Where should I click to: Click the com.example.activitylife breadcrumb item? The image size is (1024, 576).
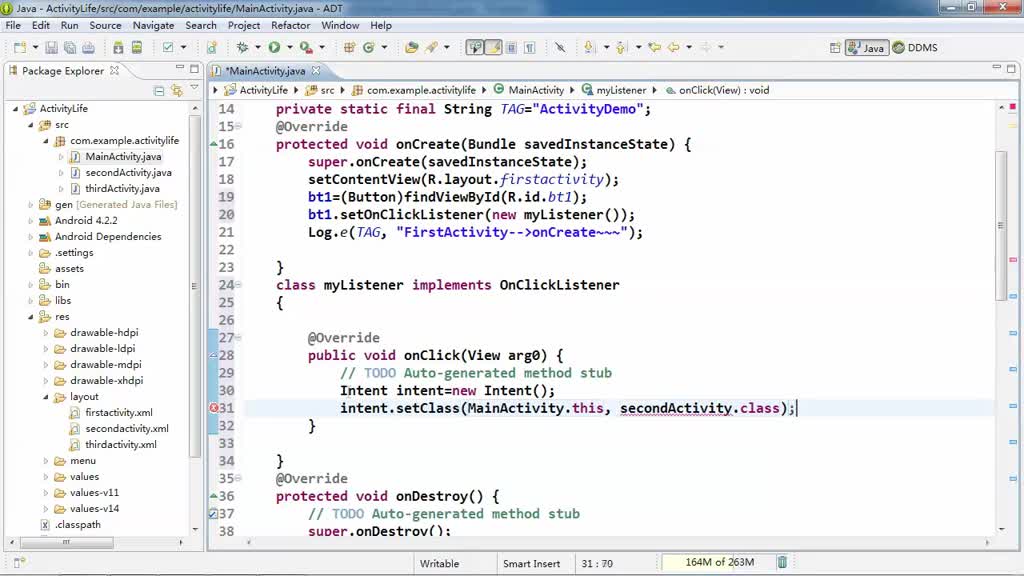(413, 90)
